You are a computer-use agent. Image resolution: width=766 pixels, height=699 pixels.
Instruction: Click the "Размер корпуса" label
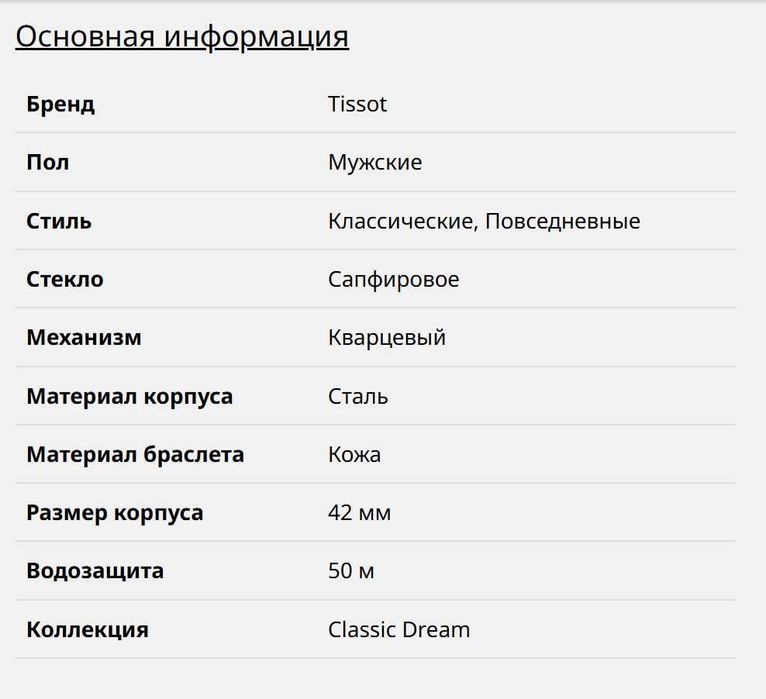point(115,513)
